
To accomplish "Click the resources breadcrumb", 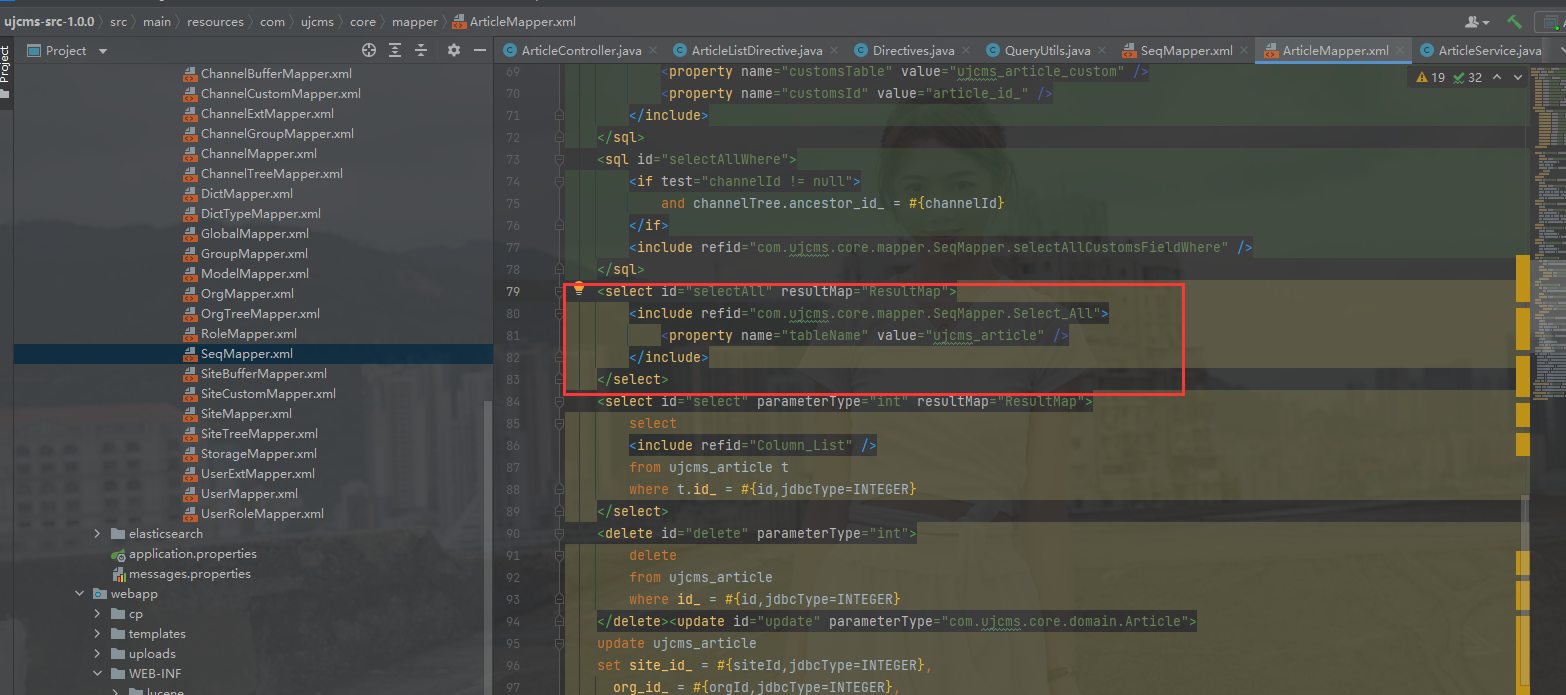I will click(x=215, y=21).
